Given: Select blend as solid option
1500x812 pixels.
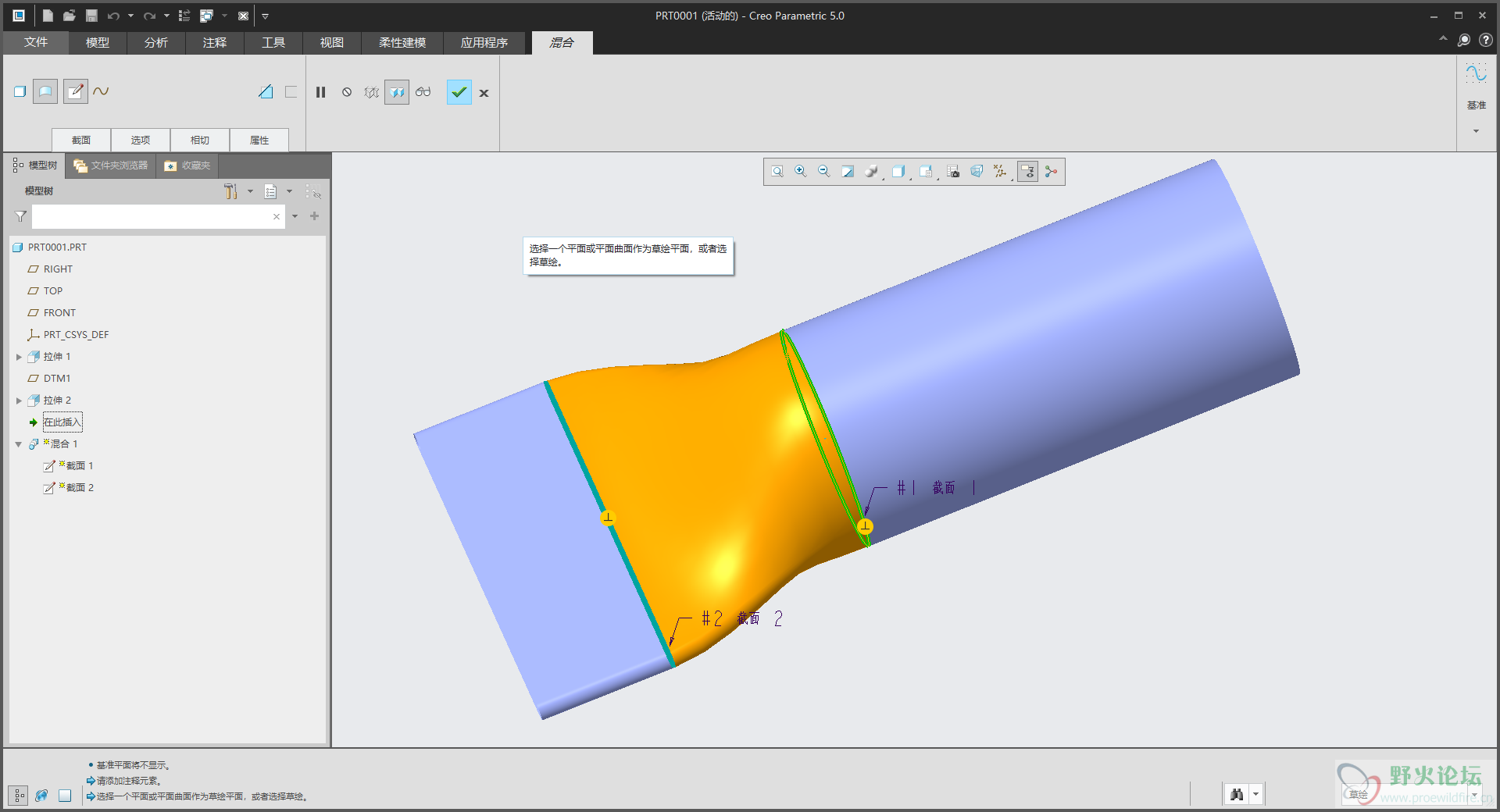Looking at the screenshot, I should pos(20,91).
